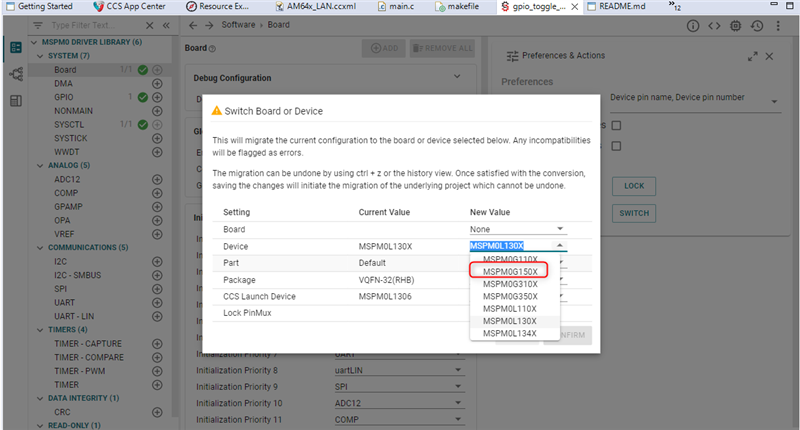Screen dimensions: 800x430
Task: Add a DMA module instance
Action: coord(157,84)
